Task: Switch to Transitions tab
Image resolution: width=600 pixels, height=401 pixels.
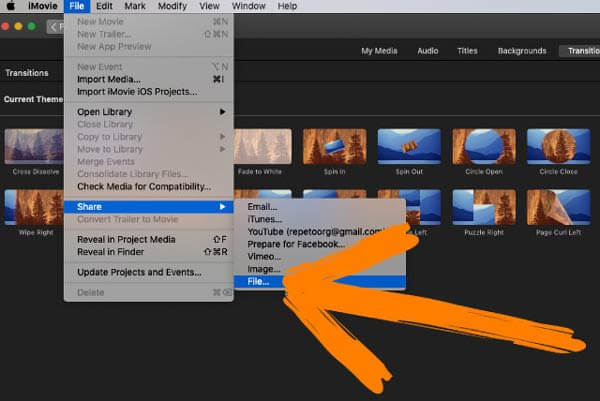Action: tap(579, 51)
